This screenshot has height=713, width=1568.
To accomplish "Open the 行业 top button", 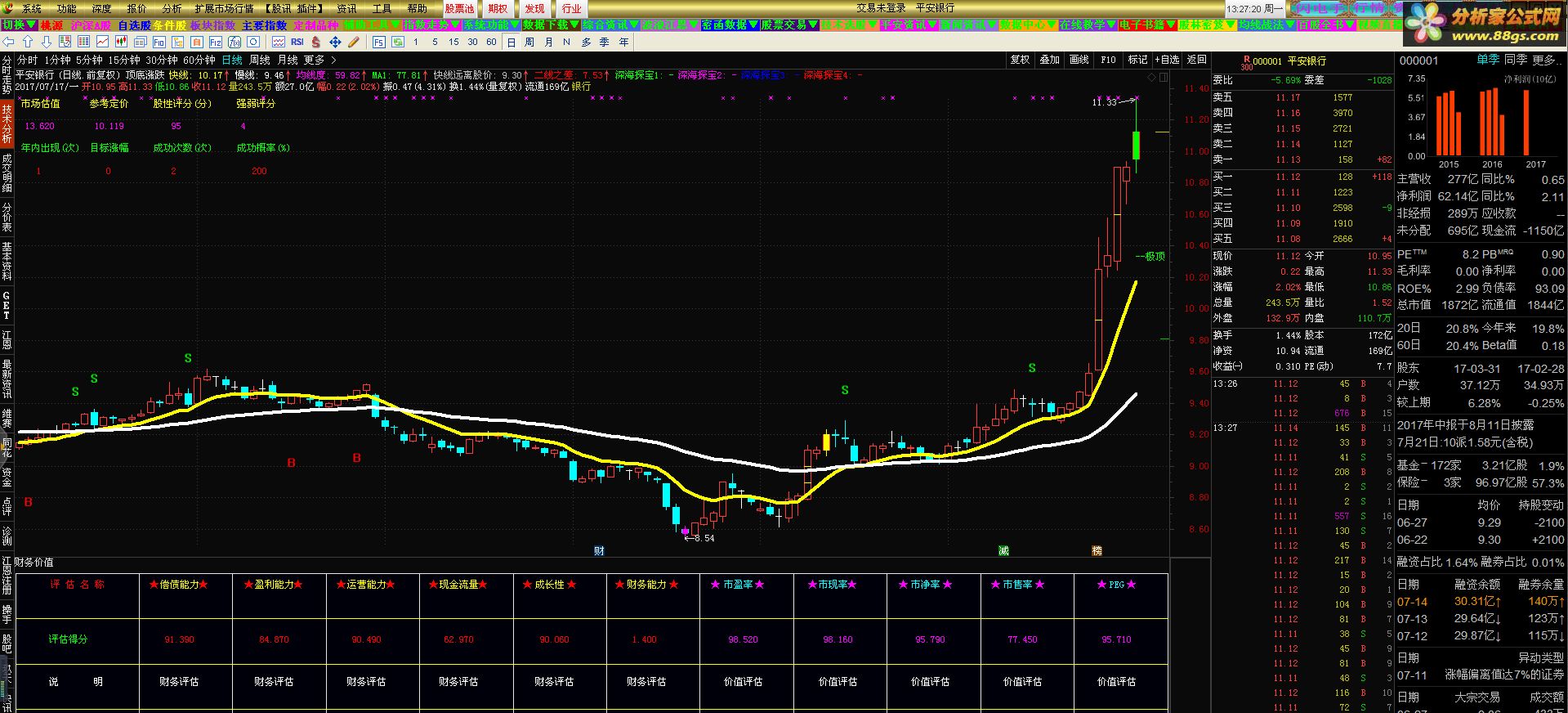I will [x=572, y=8].
